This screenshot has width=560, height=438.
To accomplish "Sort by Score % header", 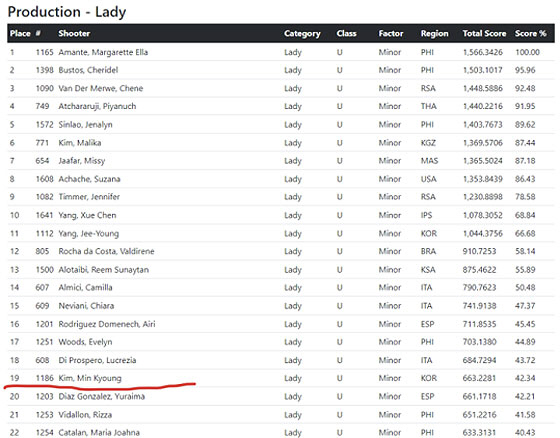I will (x=530, y=34).
